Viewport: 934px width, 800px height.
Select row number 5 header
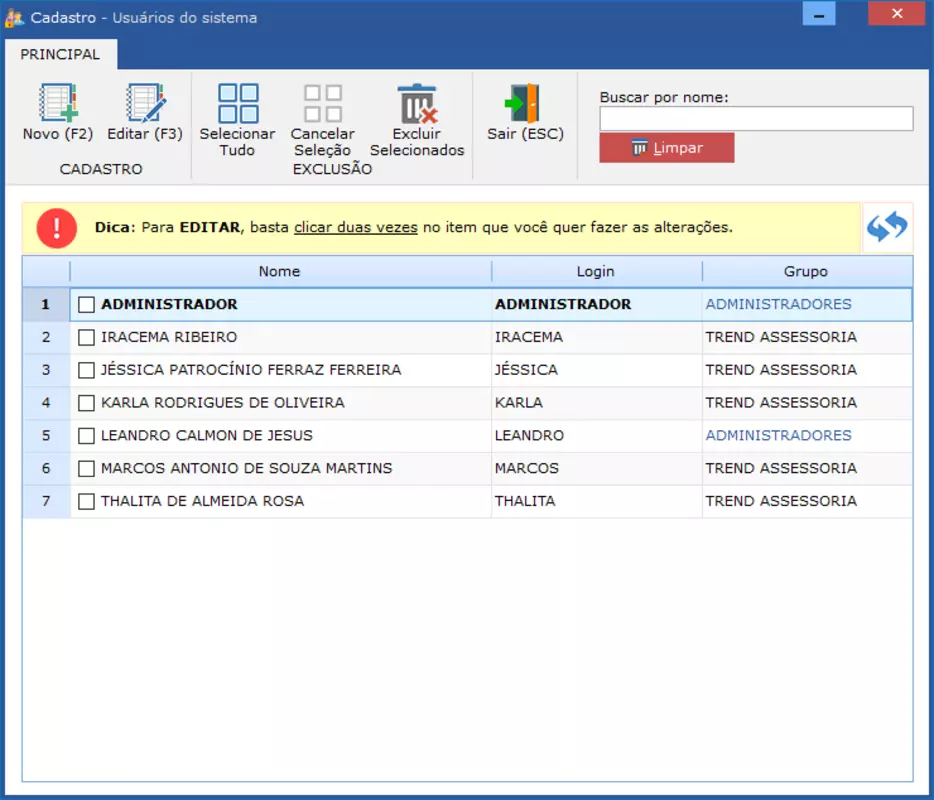click(46, 435)
